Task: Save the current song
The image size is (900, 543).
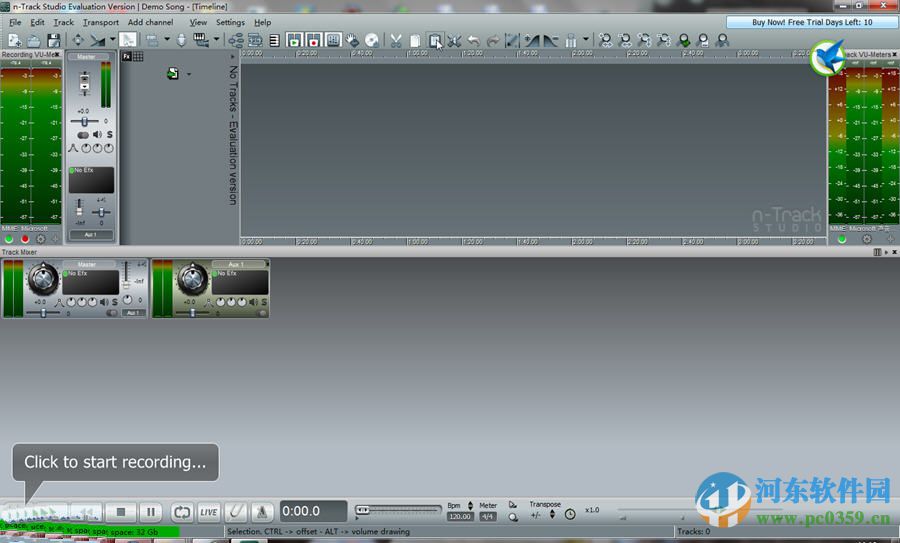Action: click(53, 40)
